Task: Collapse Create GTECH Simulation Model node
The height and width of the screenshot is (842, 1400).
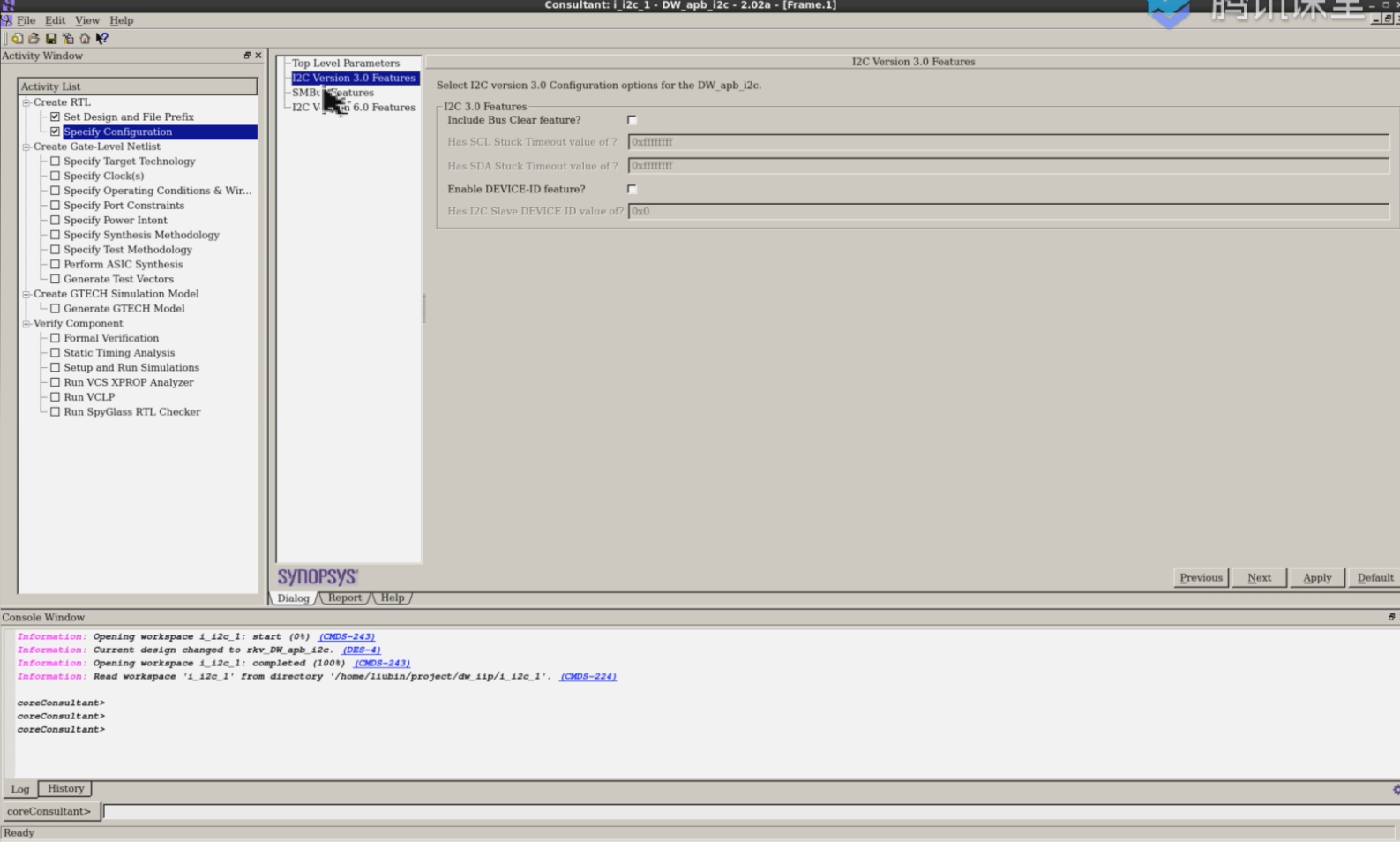Action: click(26, 294)
